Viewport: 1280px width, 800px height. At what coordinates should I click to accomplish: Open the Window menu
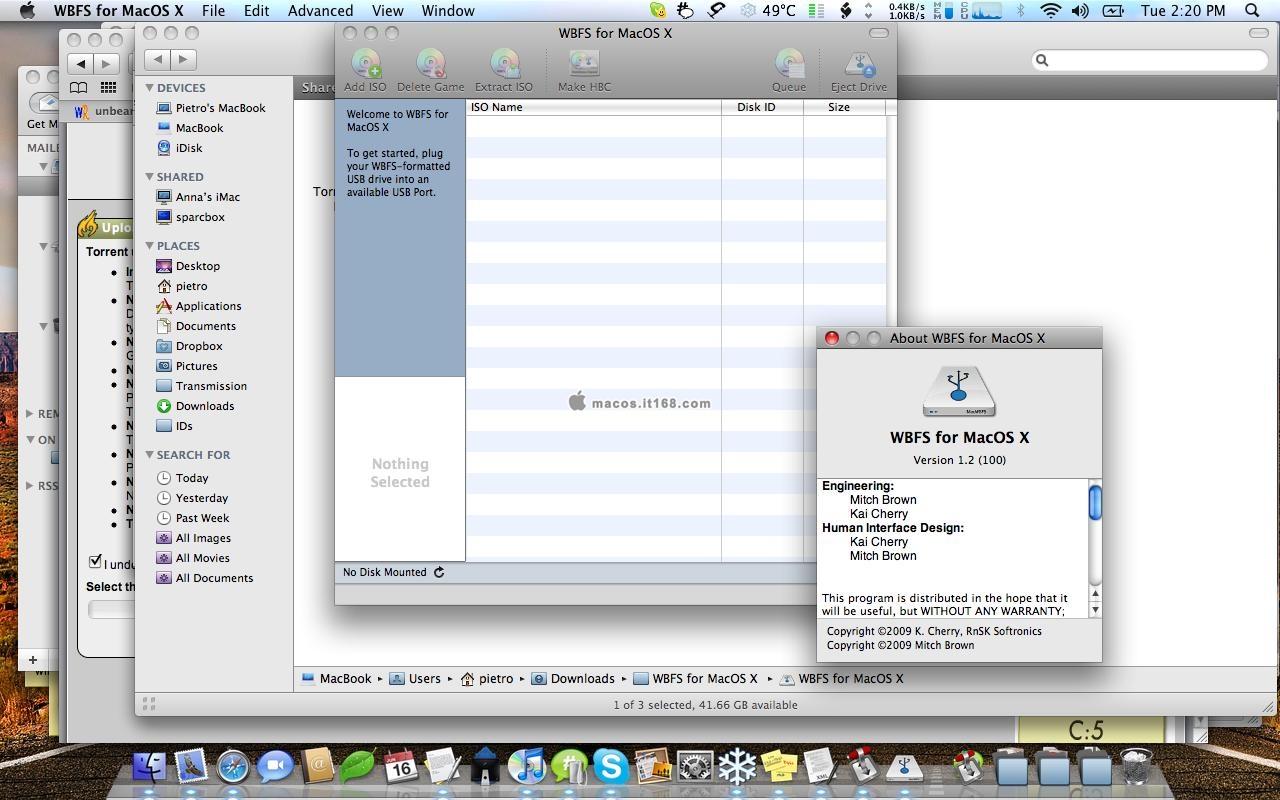pyautogui.click(x=447, y=11)
